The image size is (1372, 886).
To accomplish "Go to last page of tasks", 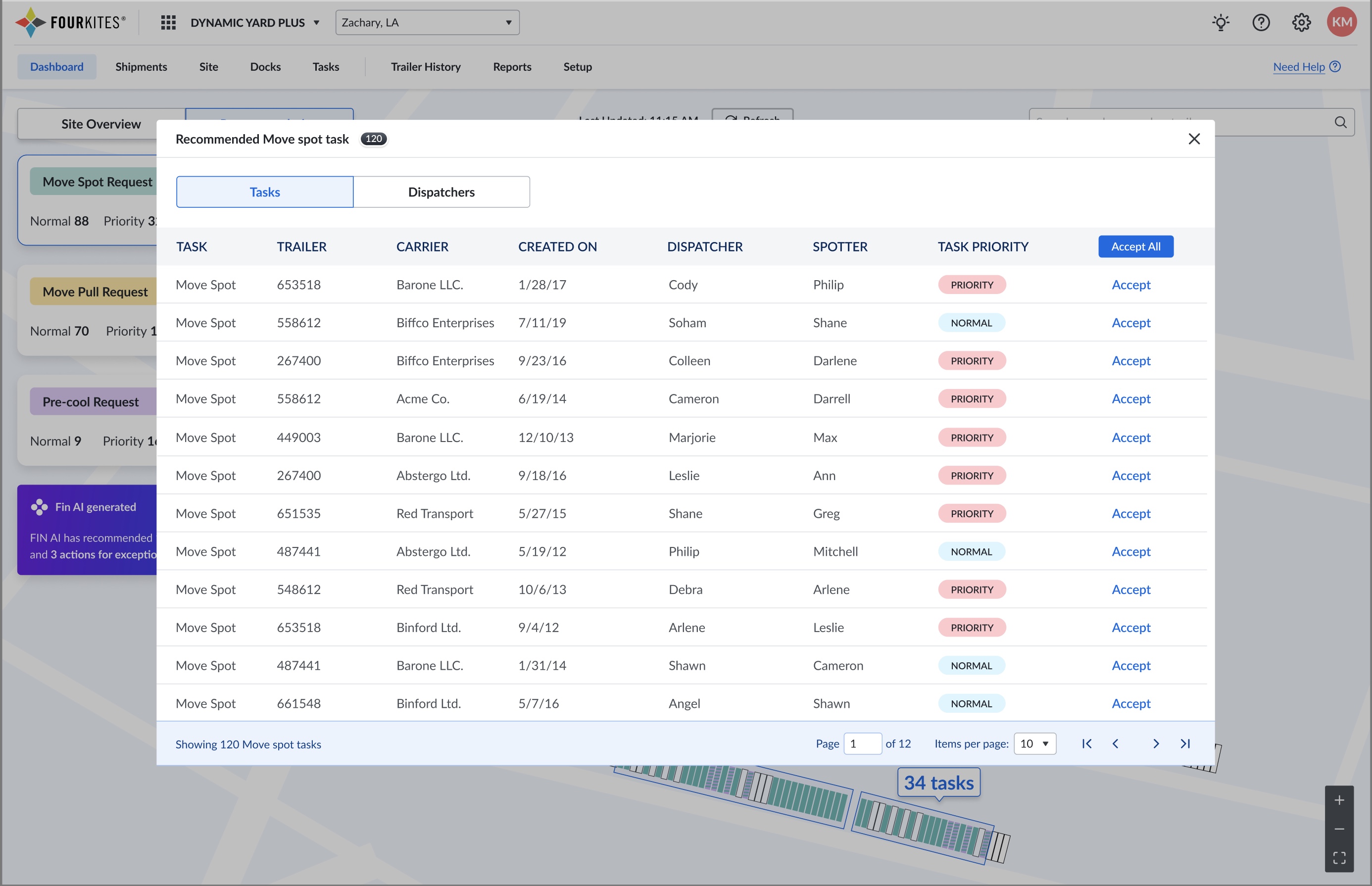I will click(x=1185, y=743).
